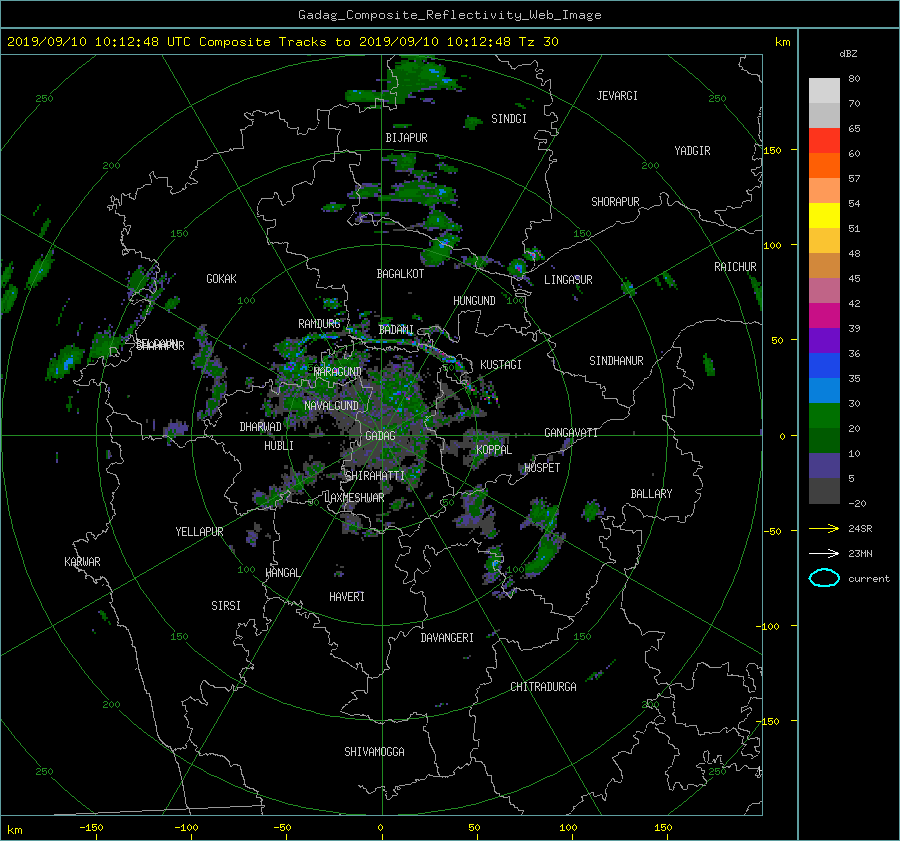Click the GADAG radar center label
Screen dimensions: 900x841
coord(380,436)
